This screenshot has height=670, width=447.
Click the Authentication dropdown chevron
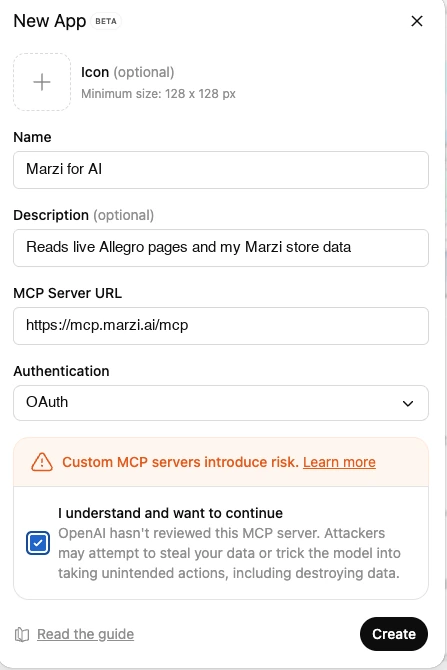coord(408,403)
